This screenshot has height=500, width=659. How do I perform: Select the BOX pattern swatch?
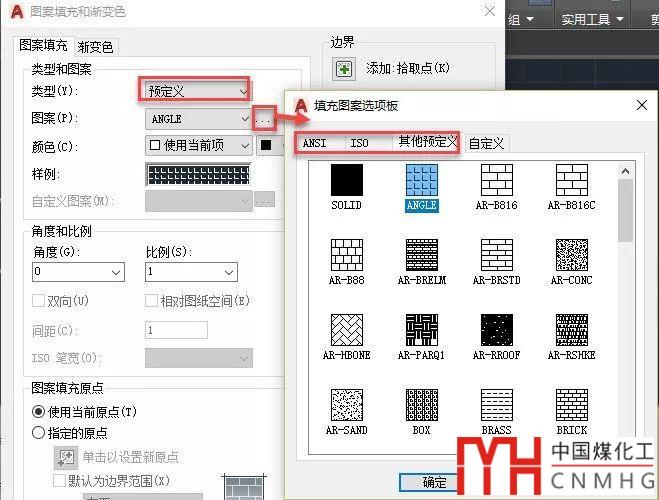[422, 405]
